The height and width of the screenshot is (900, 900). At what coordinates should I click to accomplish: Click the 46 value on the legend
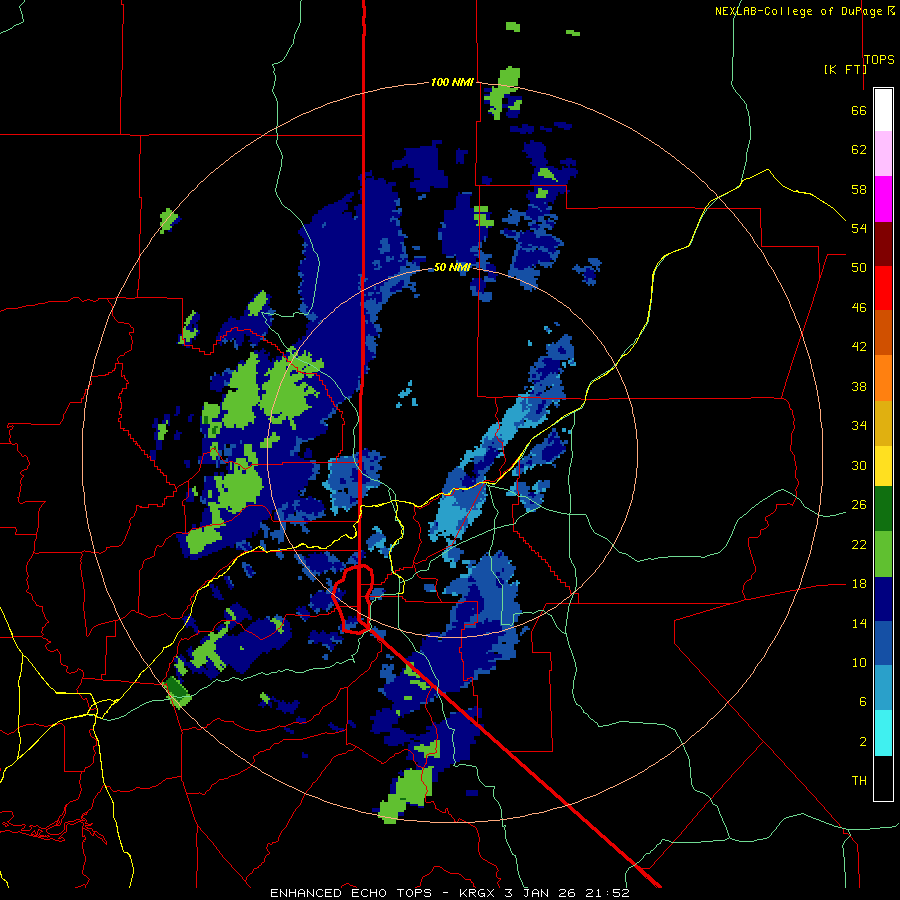859,308
